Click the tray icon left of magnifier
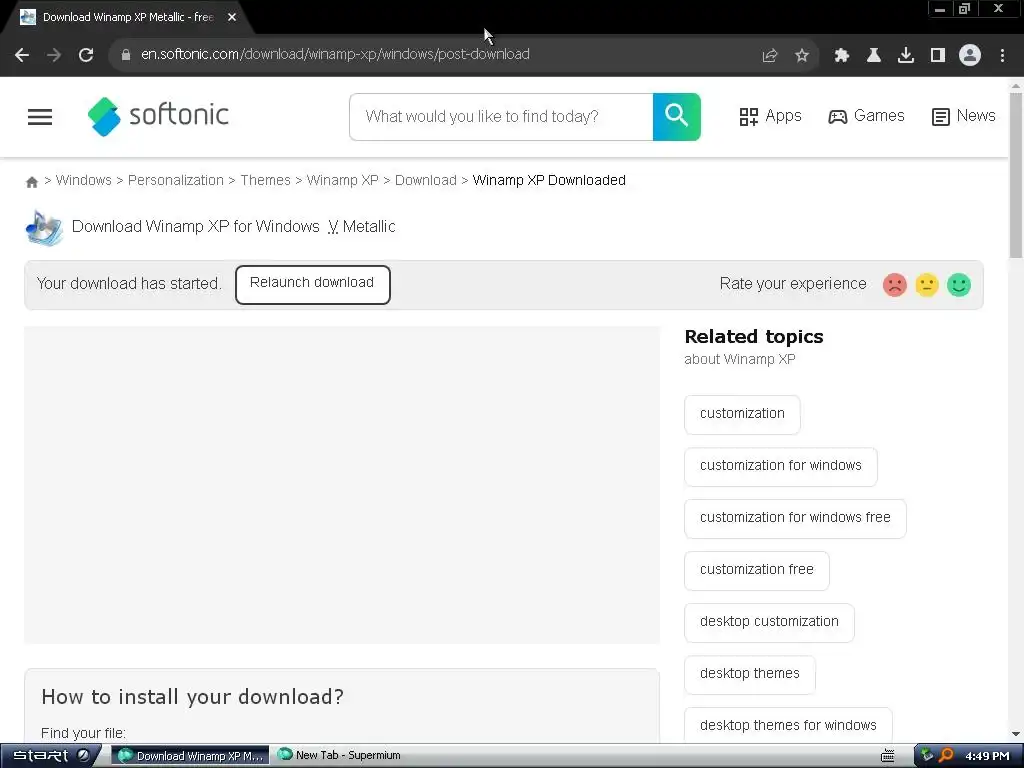Viewport: 1024px width, 768px height. pos(927,756)
